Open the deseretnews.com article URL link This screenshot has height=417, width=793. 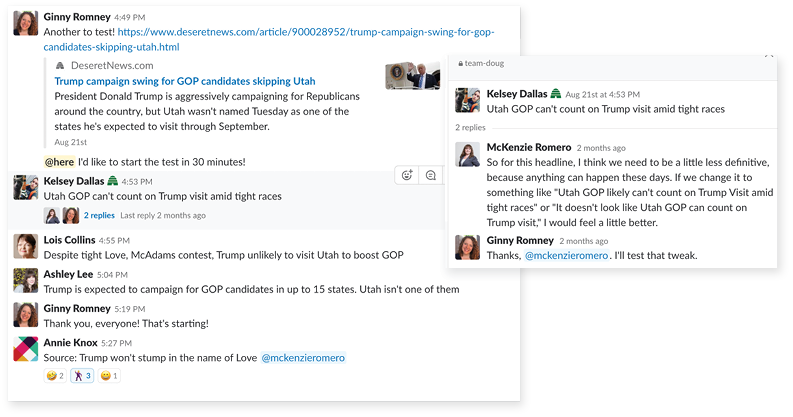click(x=269, y=39)
